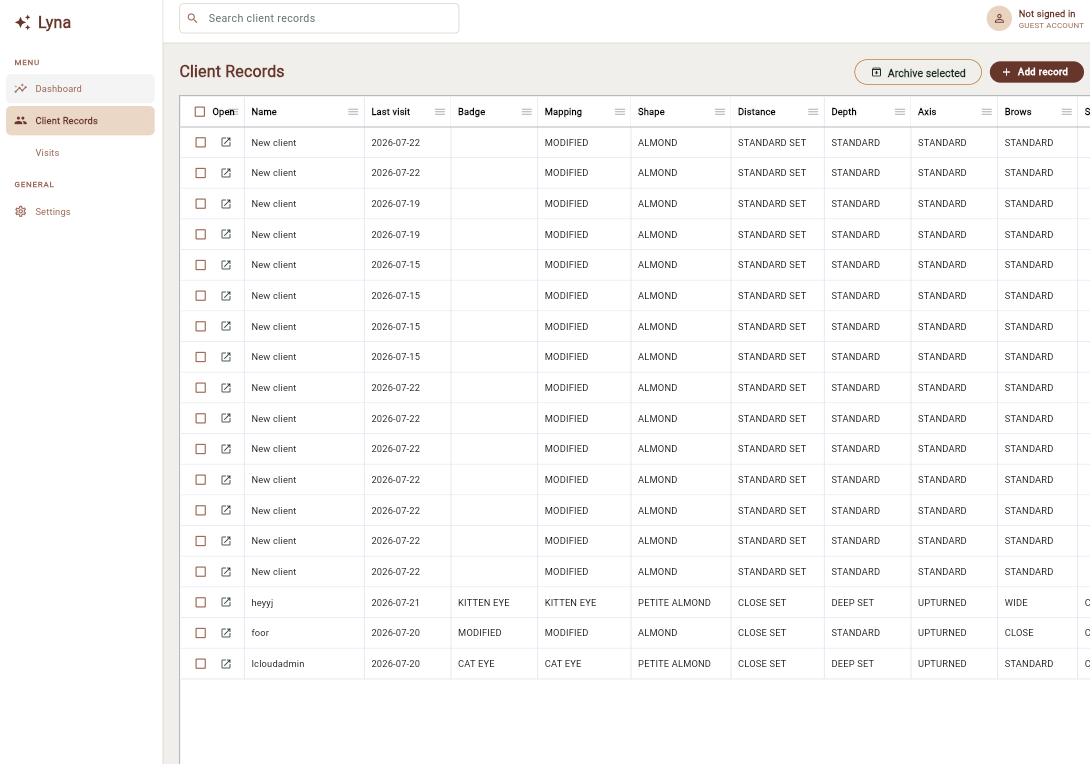
Task: Open the Last visit column menu
Action: click(440, 112)
